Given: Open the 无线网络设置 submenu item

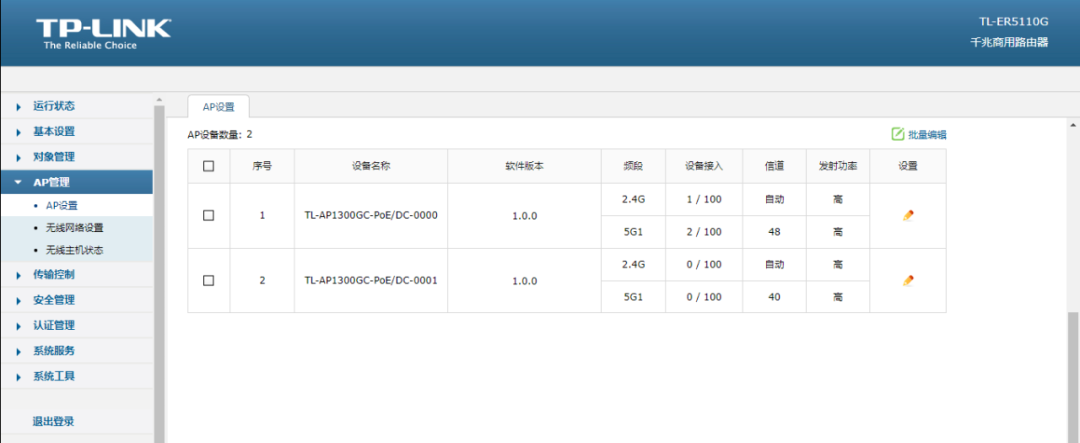Looking at the screenshot, I should pyautogui.click(x=76, y=228).
